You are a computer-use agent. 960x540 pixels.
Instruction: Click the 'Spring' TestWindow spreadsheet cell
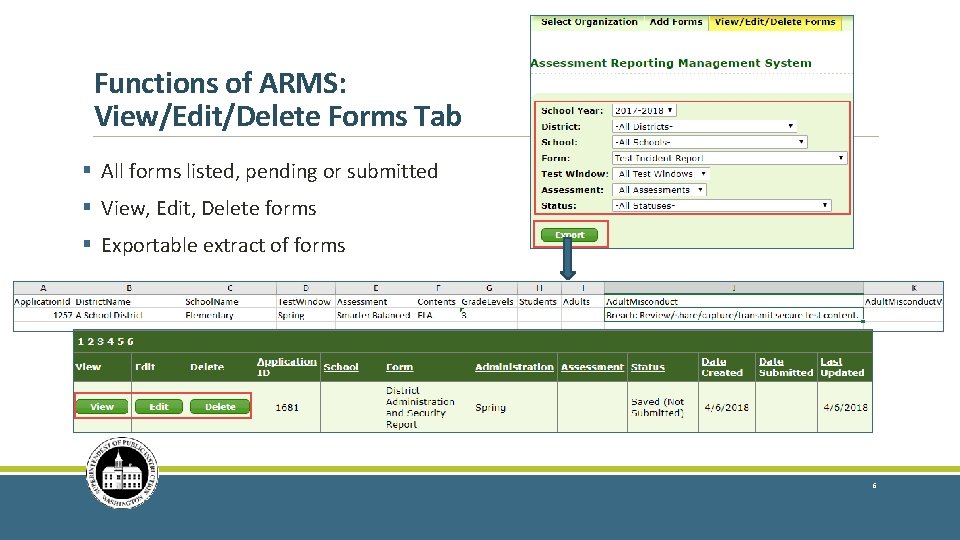[306, 315]
